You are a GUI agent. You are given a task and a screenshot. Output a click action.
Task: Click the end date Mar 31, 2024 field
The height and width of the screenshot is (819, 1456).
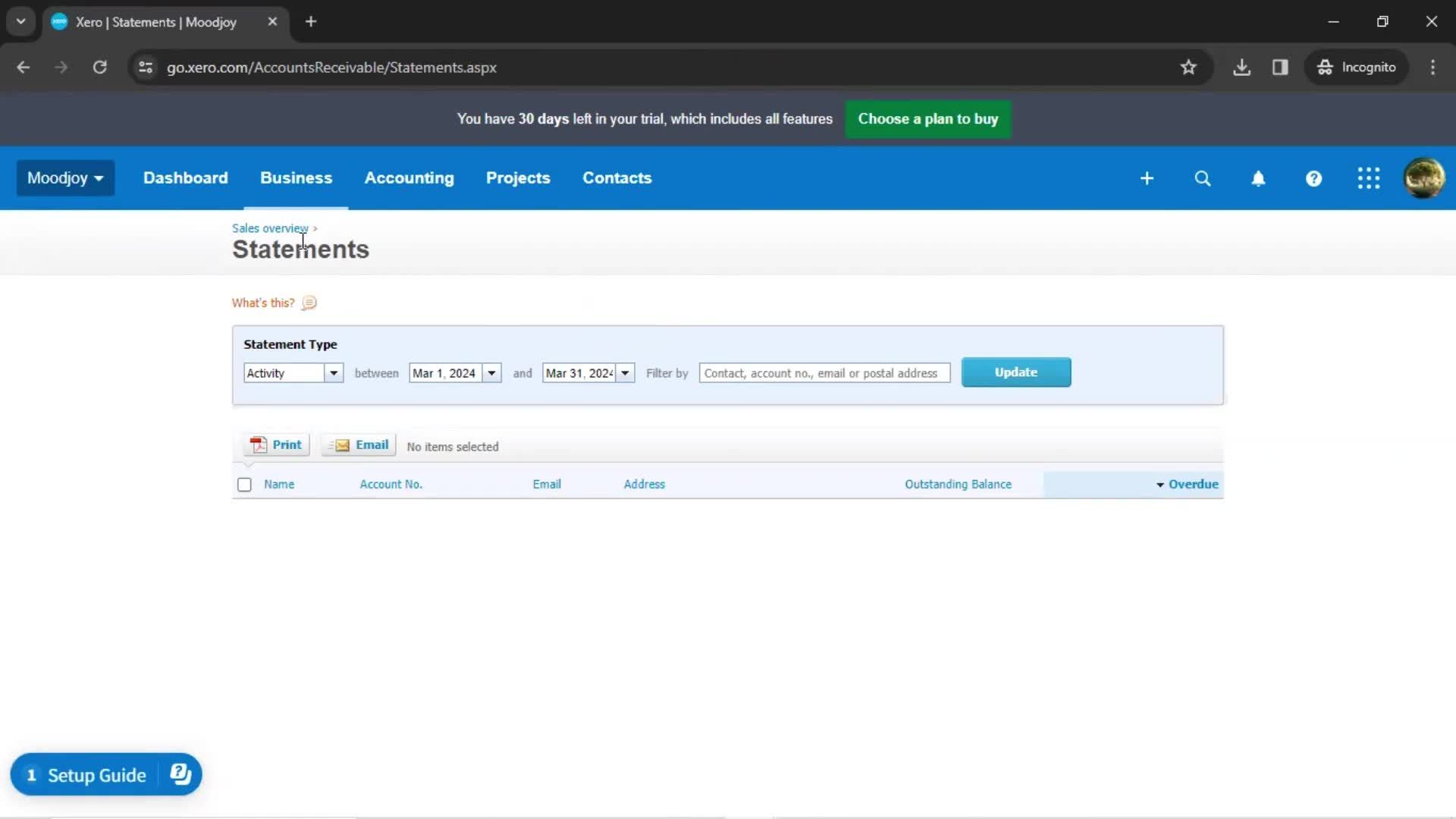point(579,373)
